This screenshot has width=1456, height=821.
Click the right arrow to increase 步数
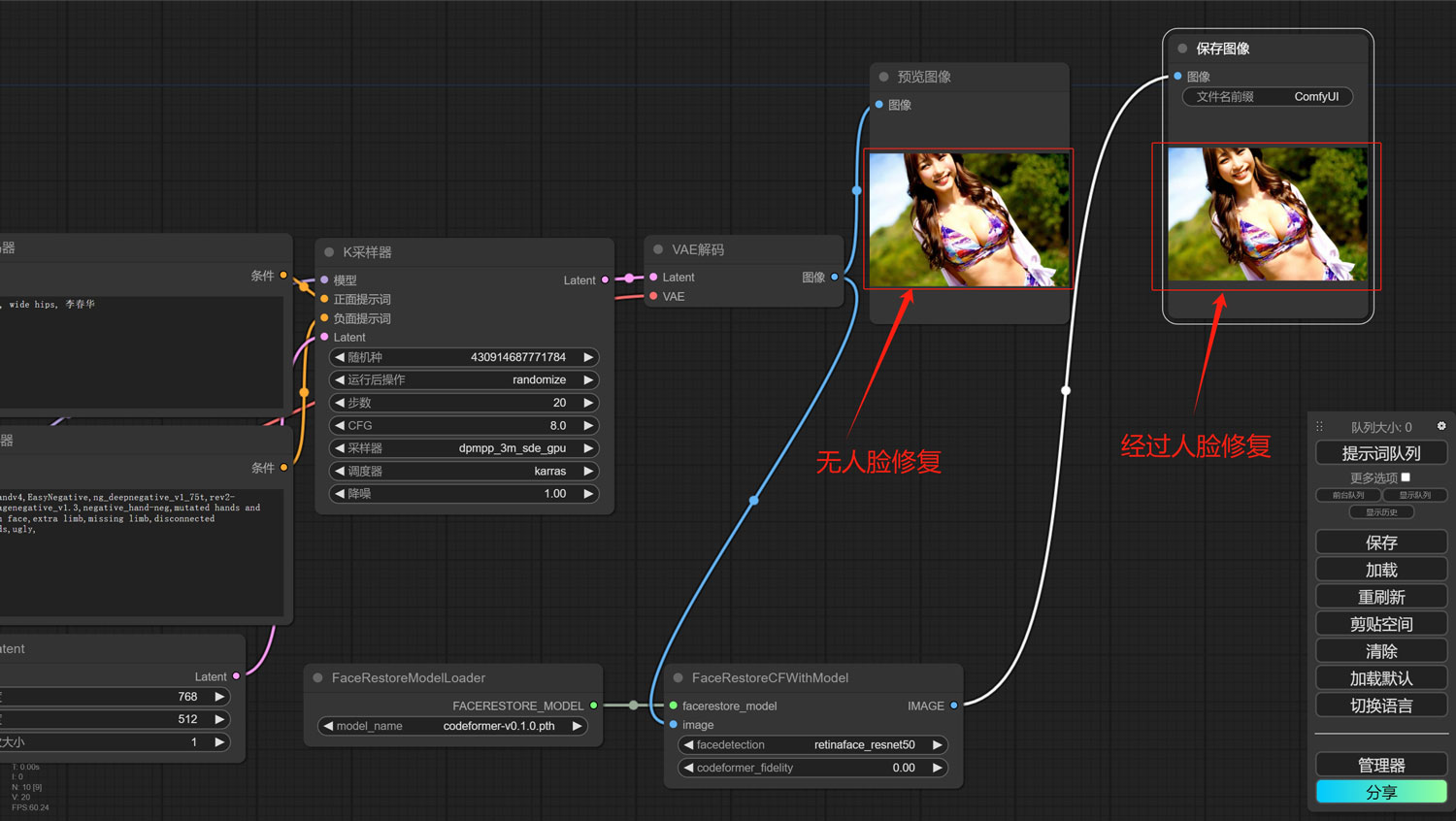[x=588, y=403]
